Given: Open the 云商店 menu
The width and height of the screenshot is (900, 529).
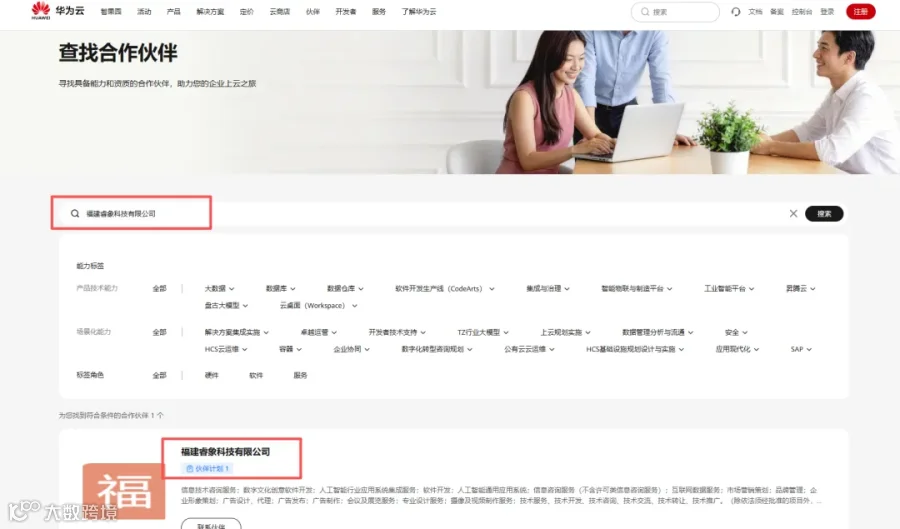Looking at the screenshot, I should coord(280,11).
